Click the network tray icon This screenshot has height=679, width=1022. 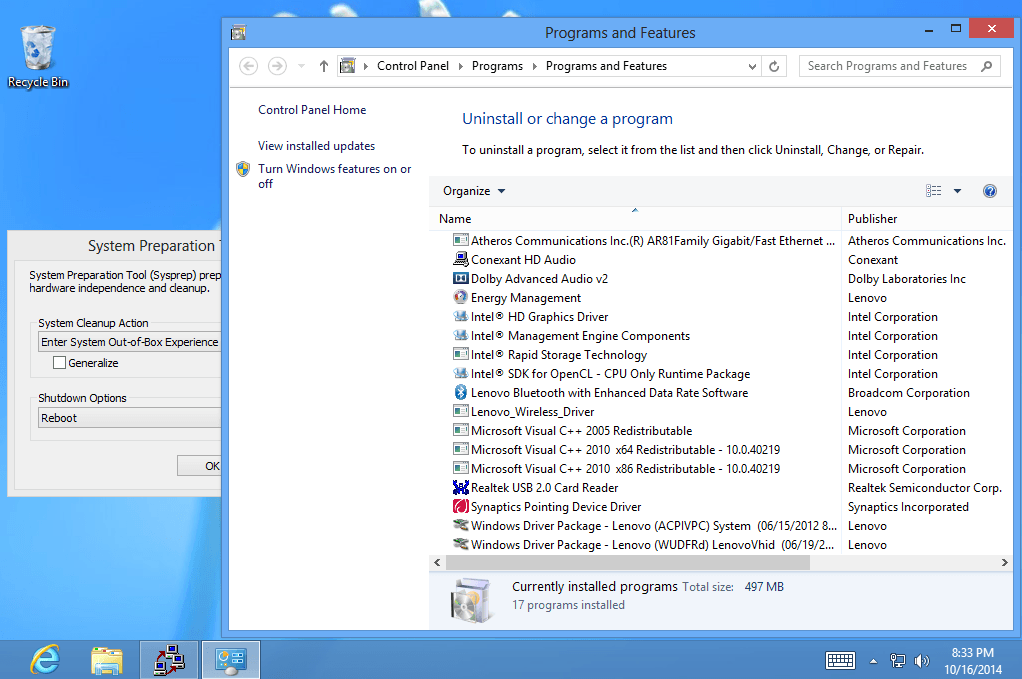pos(898,661)
